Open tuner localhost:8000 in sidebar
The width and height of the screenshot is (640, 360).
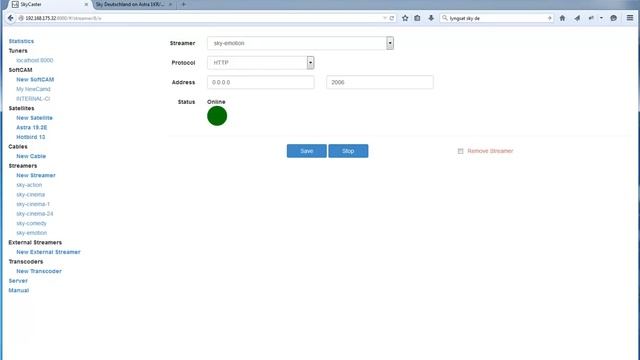(x=35, y=60)
